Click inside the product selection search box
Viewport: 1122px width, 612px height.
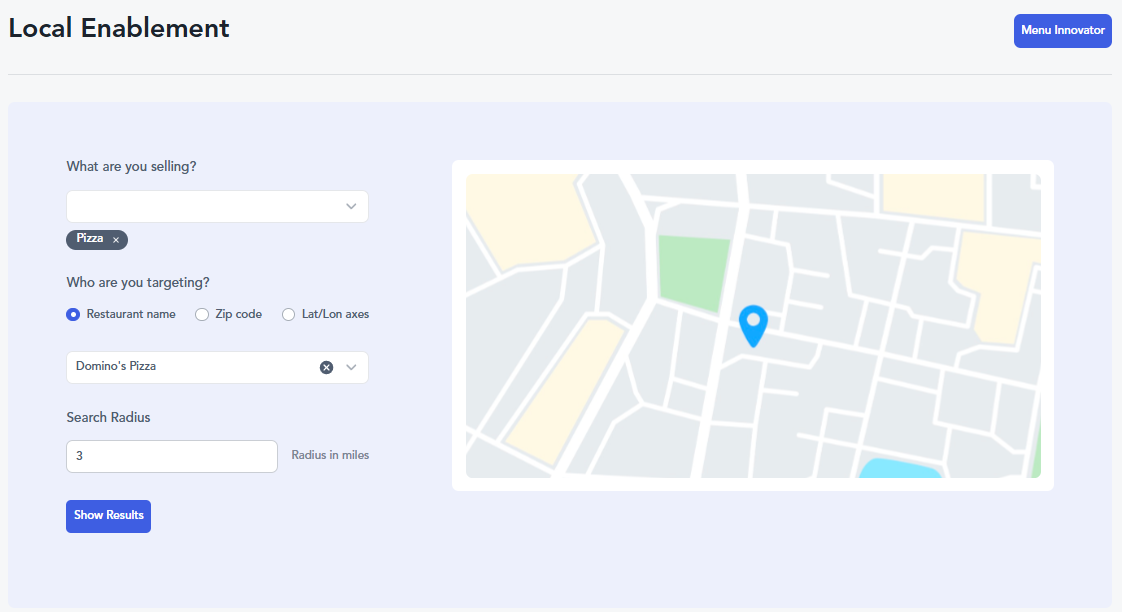(x=200, y=207)
